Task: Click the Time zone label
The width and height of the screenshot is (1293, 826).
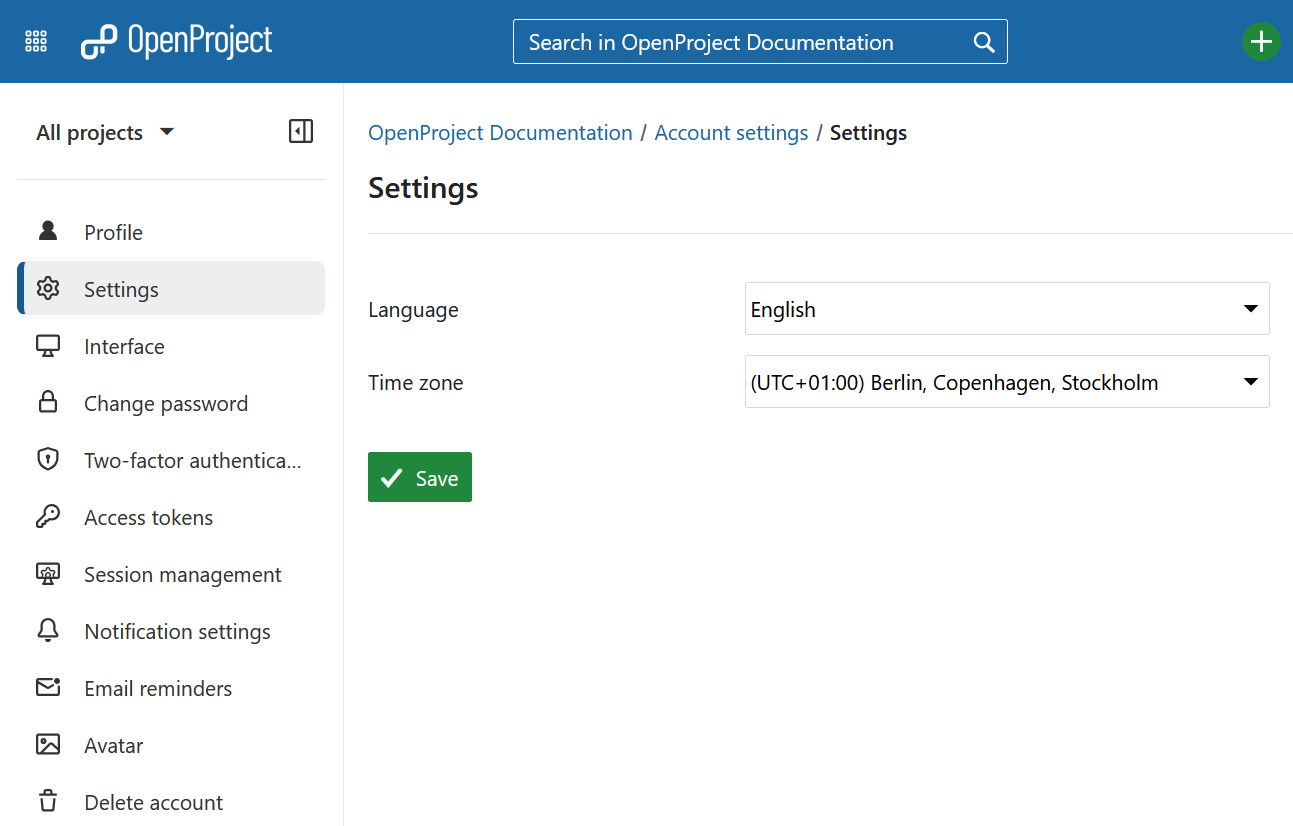Action: click(x=416, y=383)
